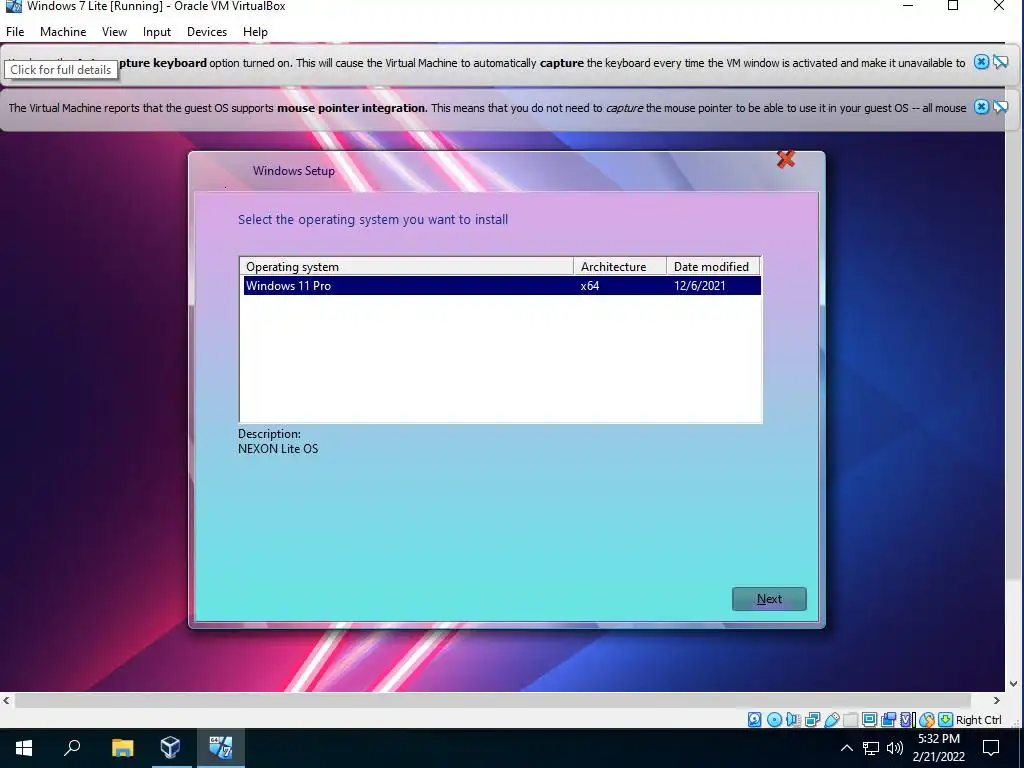Close Windows Setup with the red X
This screenshot has height=768, width=1024.
click(x=786, y=159)
